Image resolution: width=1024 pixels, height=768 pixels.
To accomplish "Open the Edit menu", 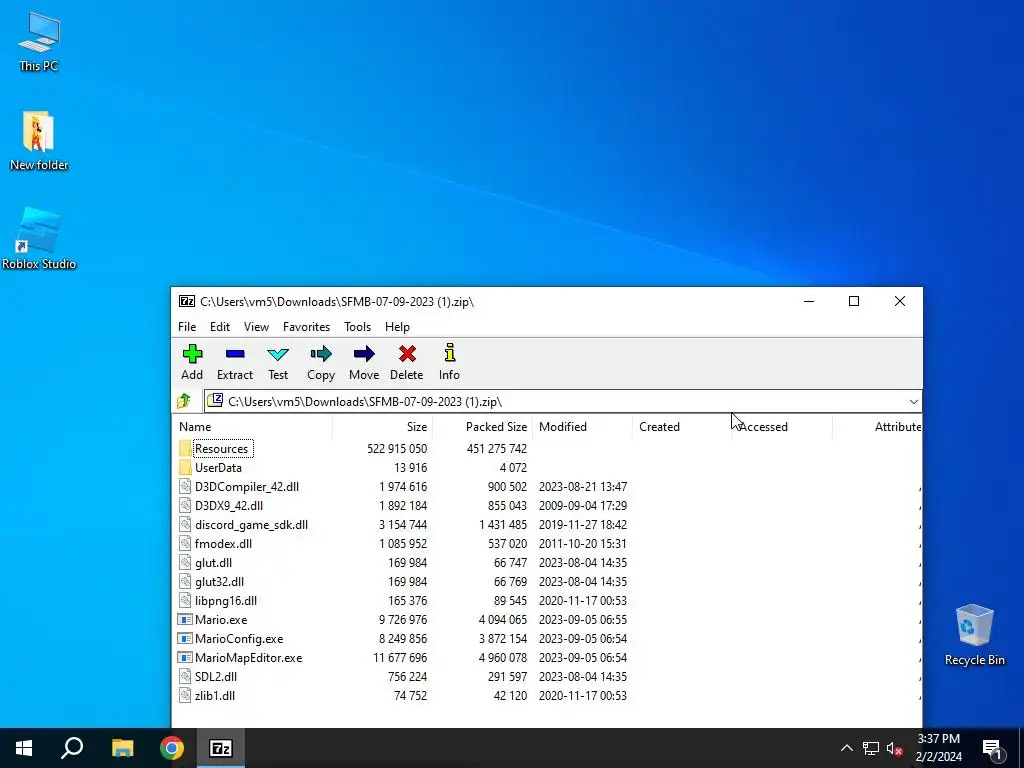I will (x=219, y=327).
